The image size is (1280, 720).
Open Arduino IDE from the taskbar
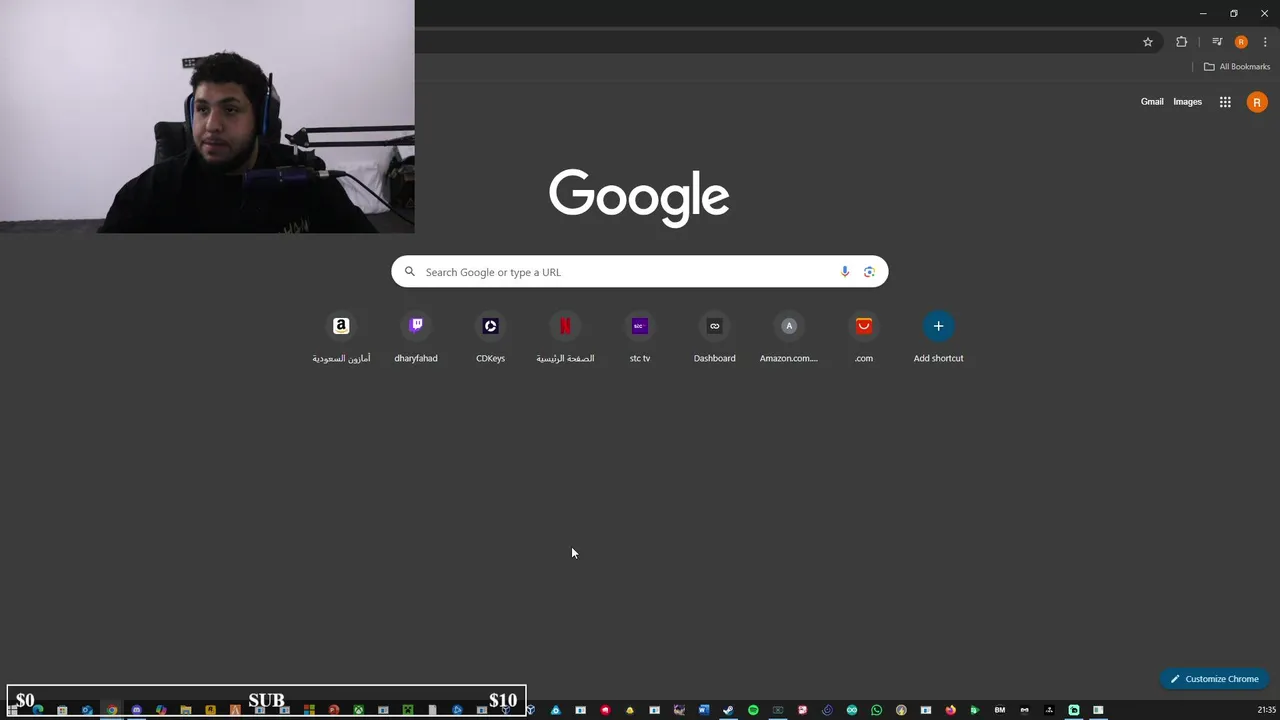852,710
